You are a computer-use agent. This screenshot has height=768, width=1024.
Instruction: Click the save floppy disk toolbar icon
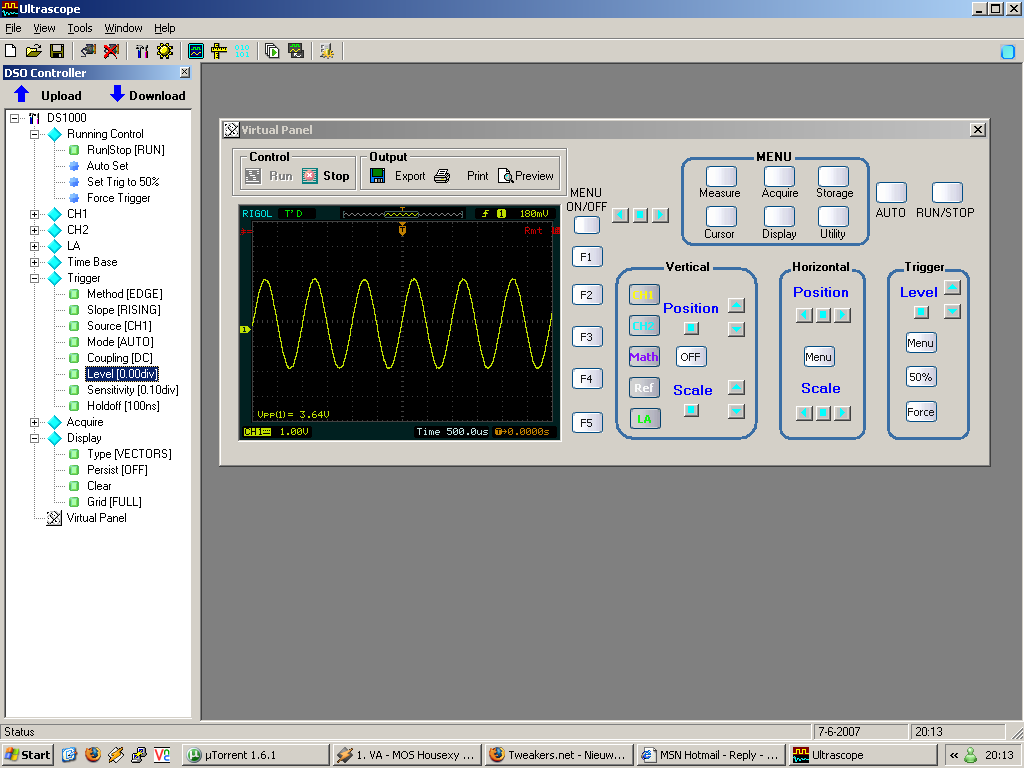coord(57,51)
